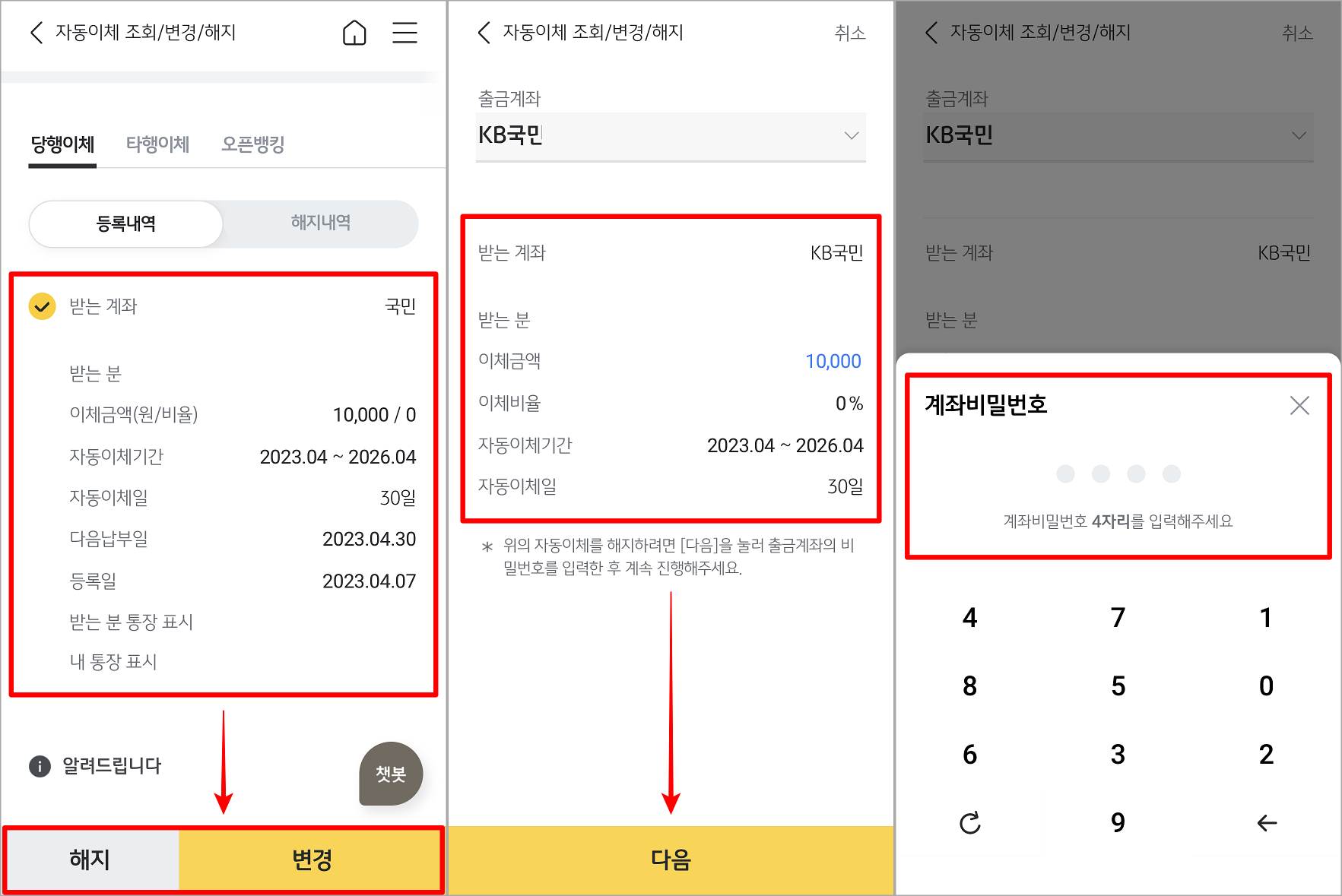Switch to the 타행이체 tab
The image size is (1342, 896).
coord(157,144)
